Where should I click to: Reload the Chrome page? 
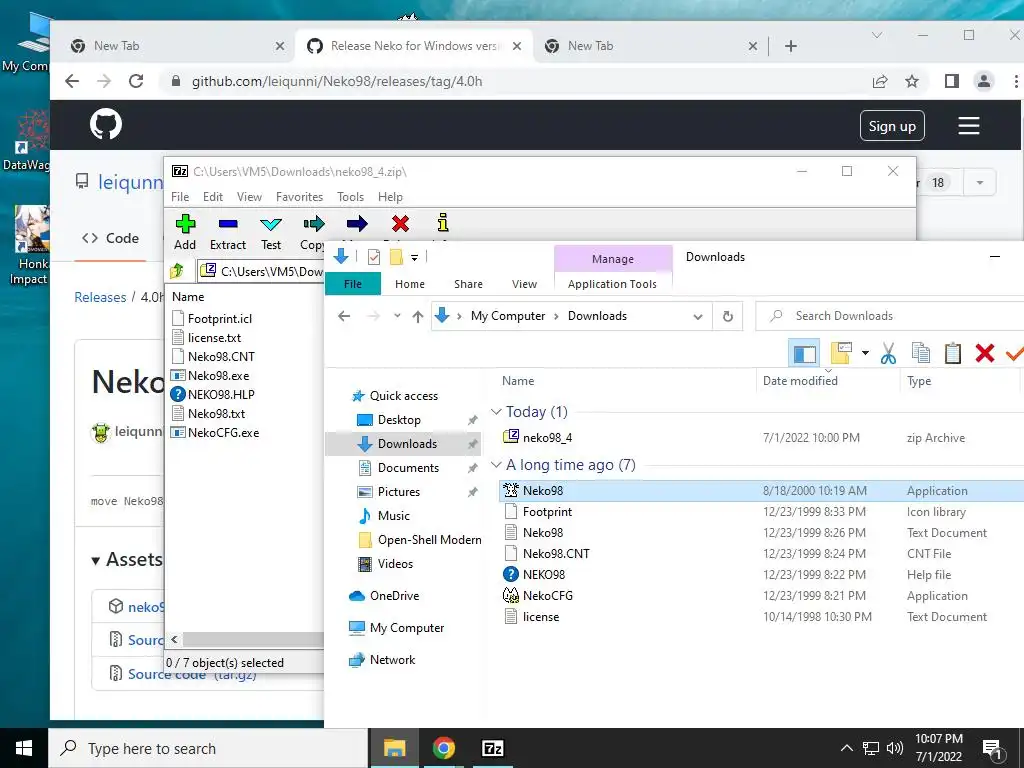(x=136, y=81)
